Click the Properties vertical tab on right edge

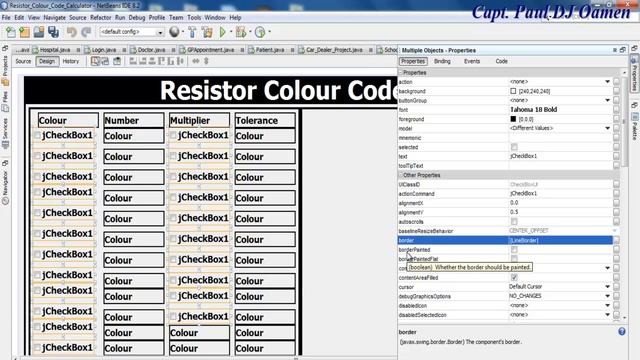(x=635, y=73)
